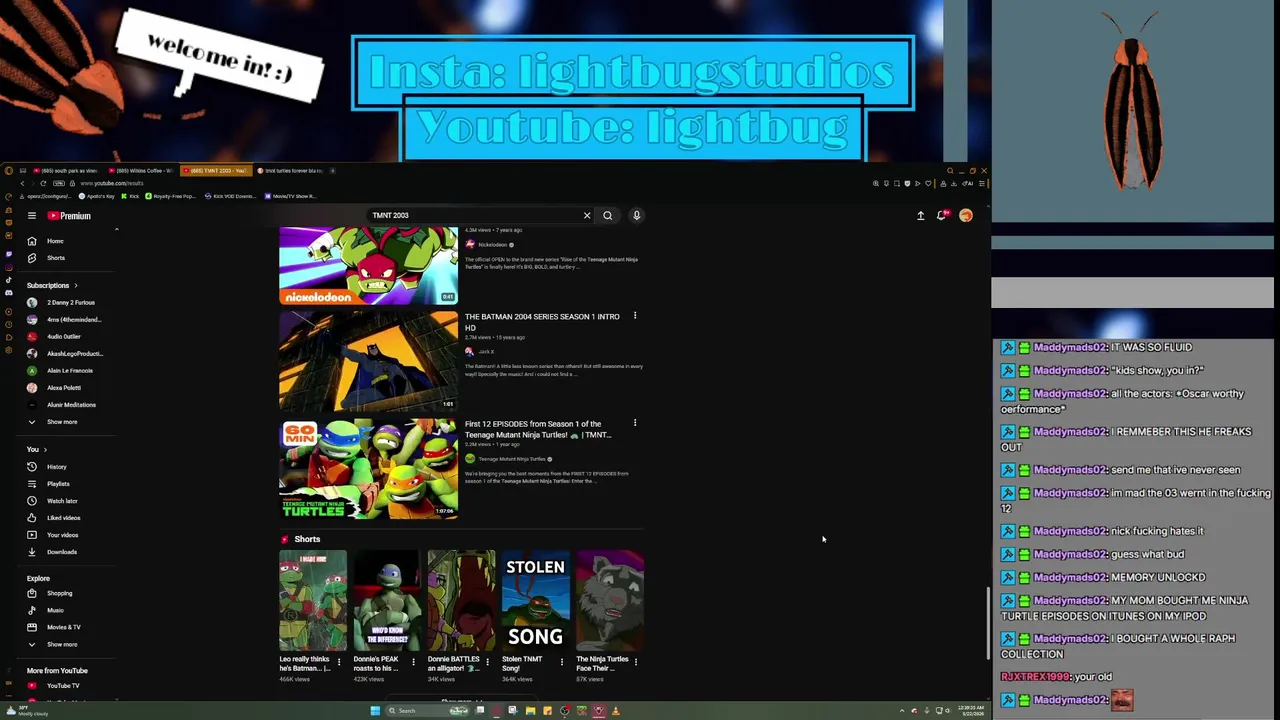The image size is (1280, 720).
Task: Expand the You section chevron
Action: (45, 450)
